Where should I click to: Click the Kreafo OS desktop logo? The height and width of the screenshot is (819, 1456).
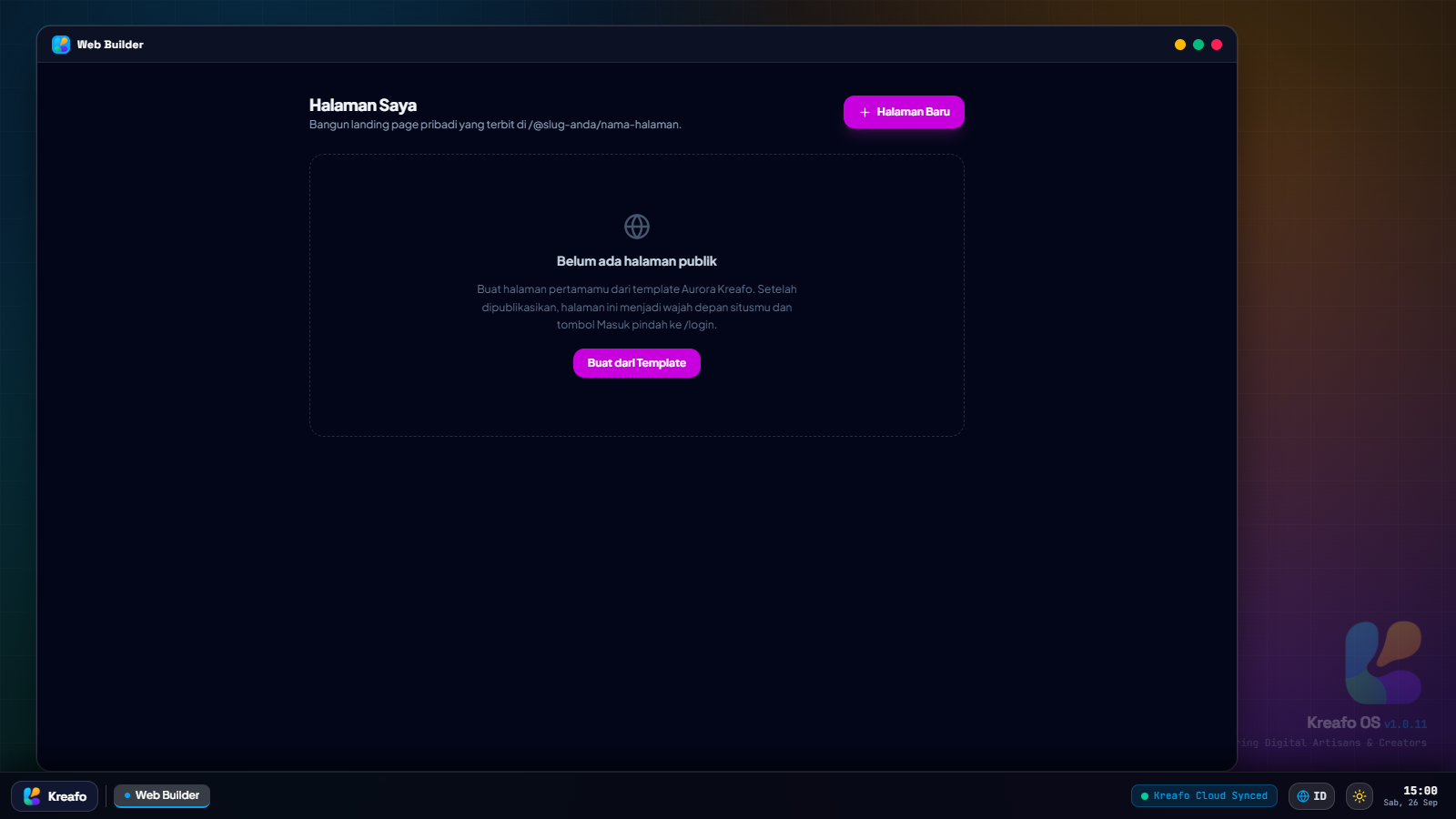(1383, 662)
